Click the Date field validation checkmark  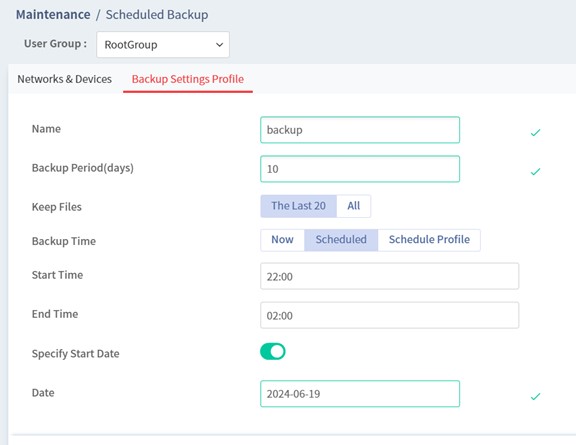(535, 396)
